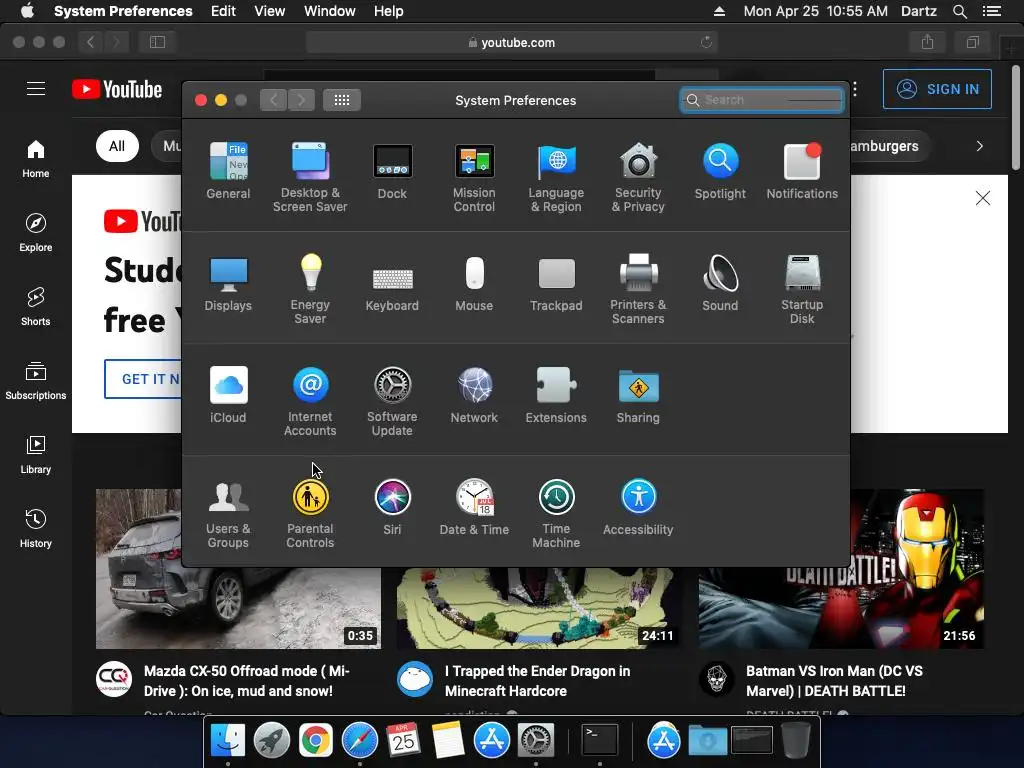Open the Batman VS Iron Man video thumbnail
The image size is (1024, 768).
(841, 569)
